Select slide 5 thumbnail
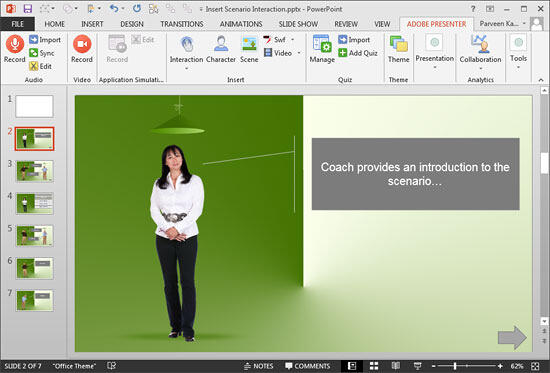The height and width of the screenshot is (373, 550). 34,235
